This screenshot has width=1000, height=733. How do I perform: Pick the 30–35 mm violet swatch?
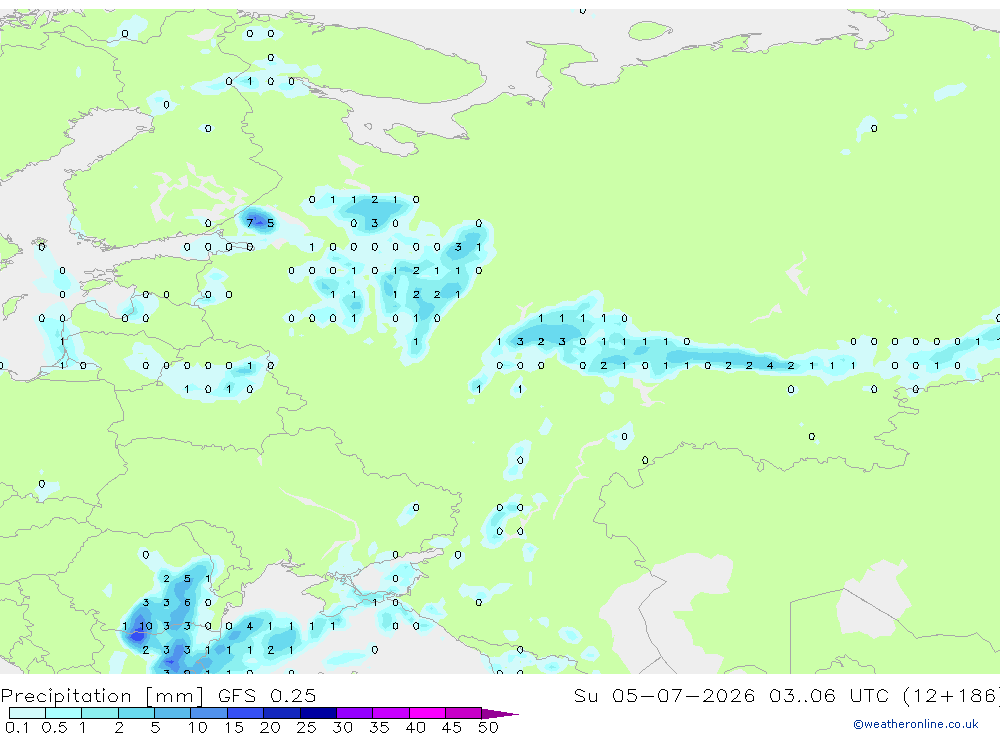355,713
